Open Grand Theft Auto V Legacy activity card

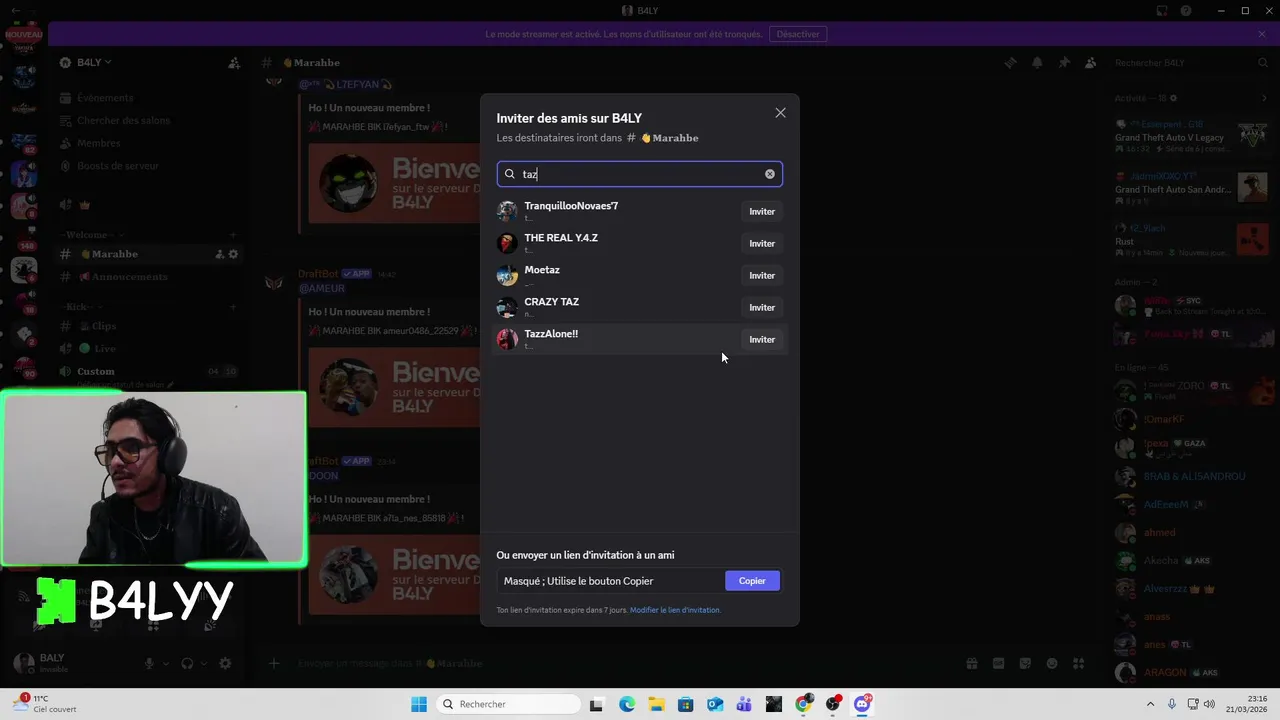tap(1192, 136)
